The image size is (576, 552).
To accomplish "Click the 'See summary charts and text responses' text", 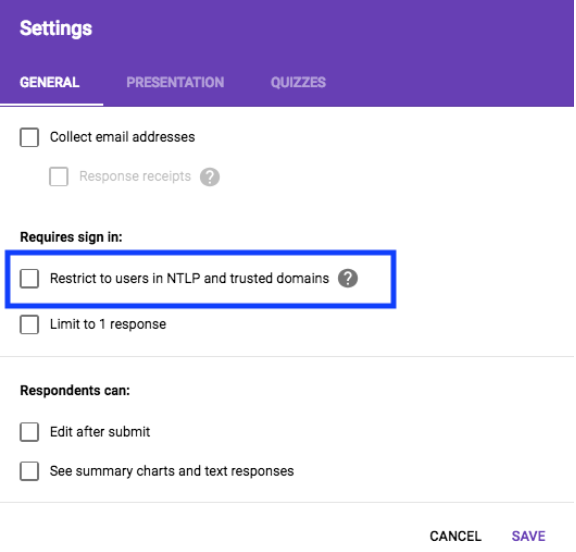I will (172, 471).
